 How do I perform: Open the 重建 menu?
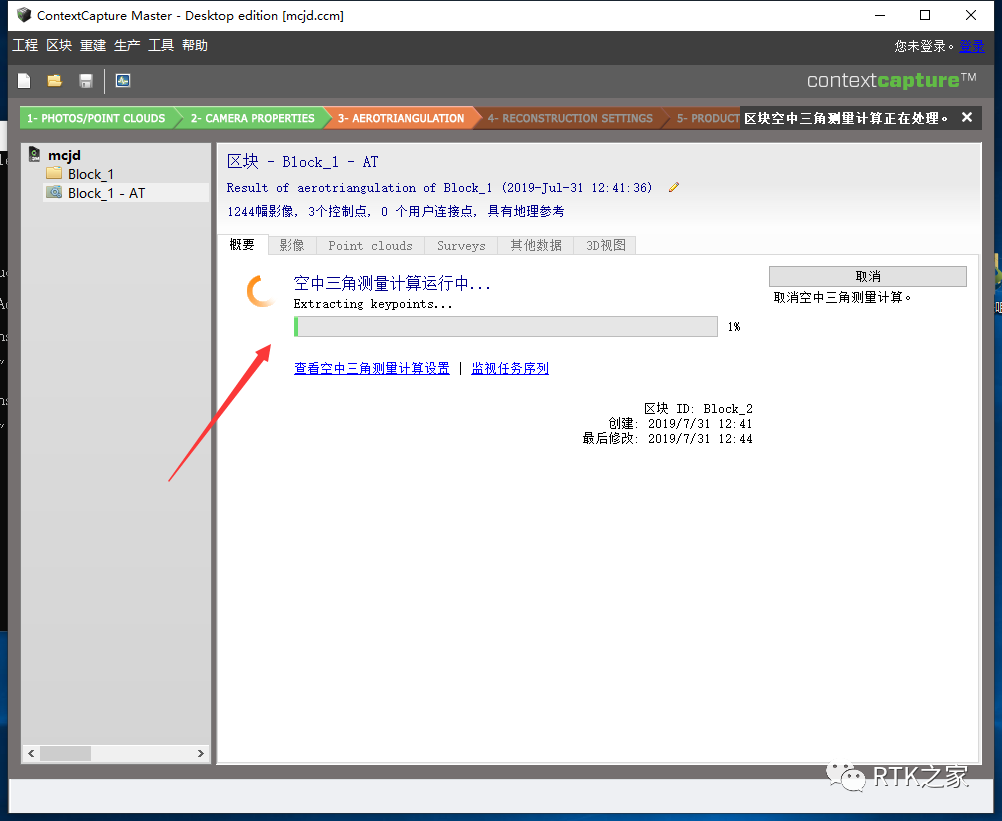click(93, 45)
